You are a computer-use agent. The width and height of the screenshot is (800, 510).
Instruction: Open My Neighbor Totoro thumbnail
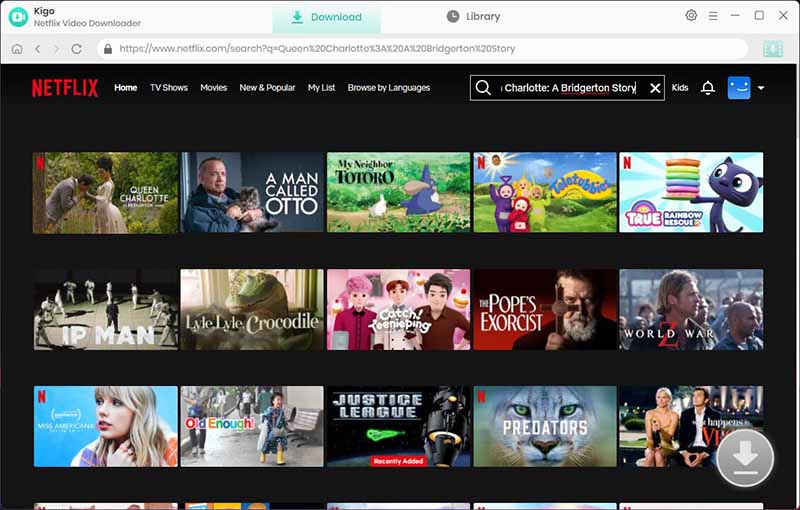pyautogui.click(x=398, y=192)
